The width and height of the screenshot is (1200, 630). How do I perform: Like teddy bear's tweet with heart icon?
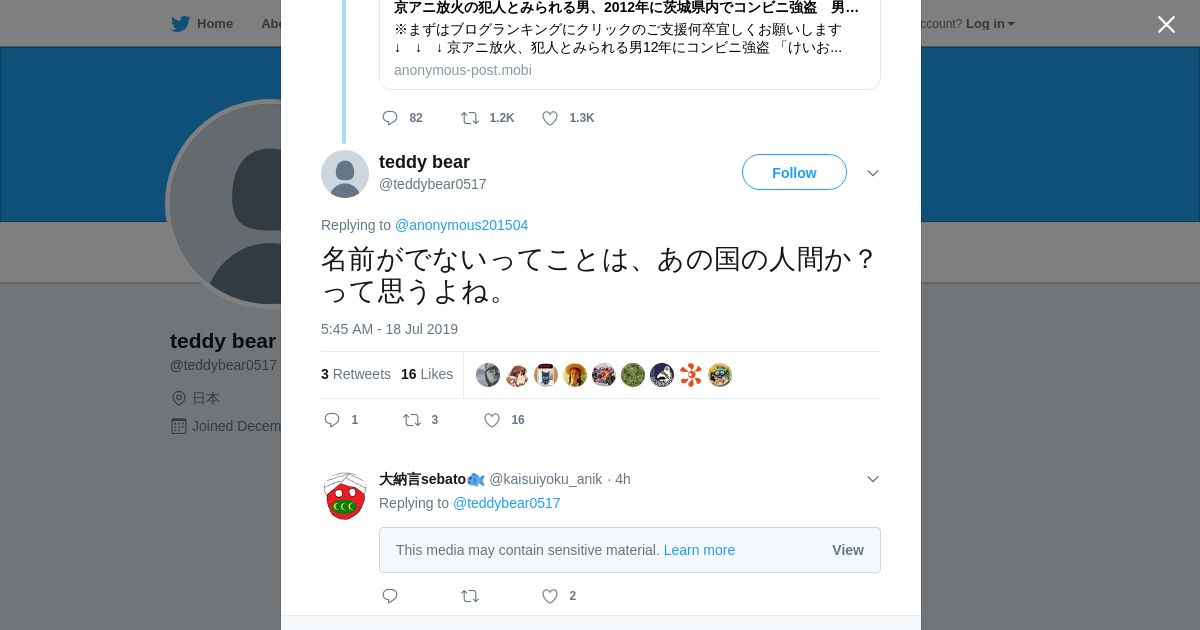click(492, 420)
